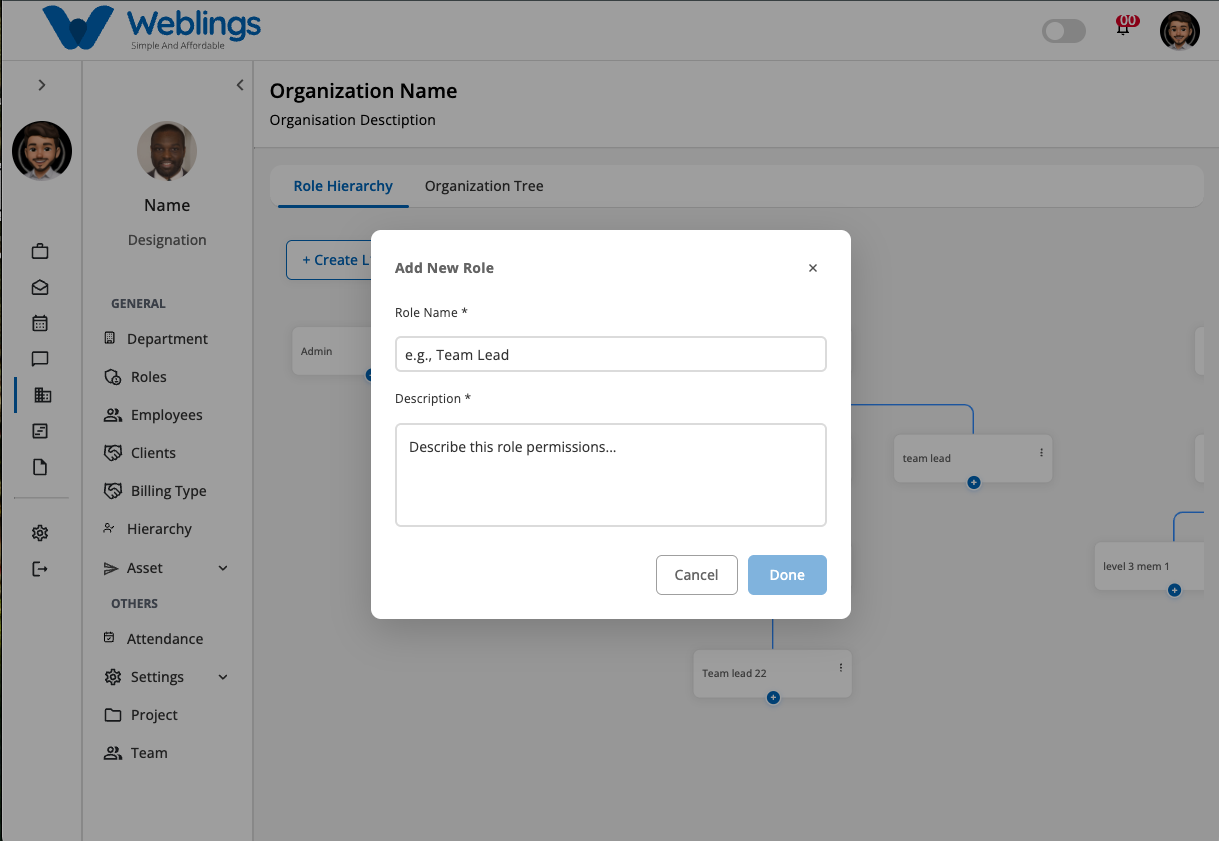Open Employees in the General menu
This screenshot has height=841, width=1219.
154,415
